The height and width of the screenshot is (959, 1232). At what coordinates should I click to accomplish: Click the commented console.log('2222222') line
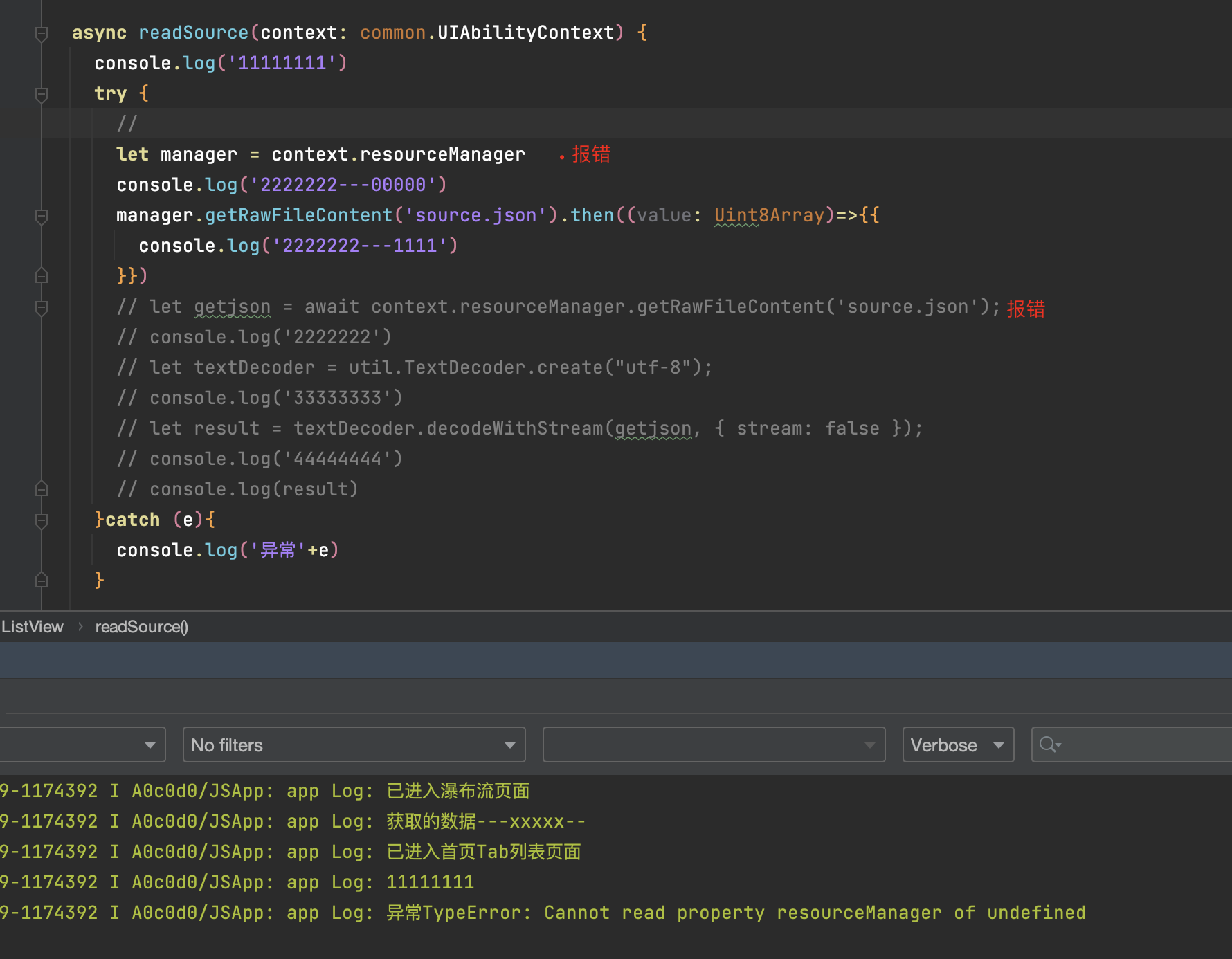point(254,337)
